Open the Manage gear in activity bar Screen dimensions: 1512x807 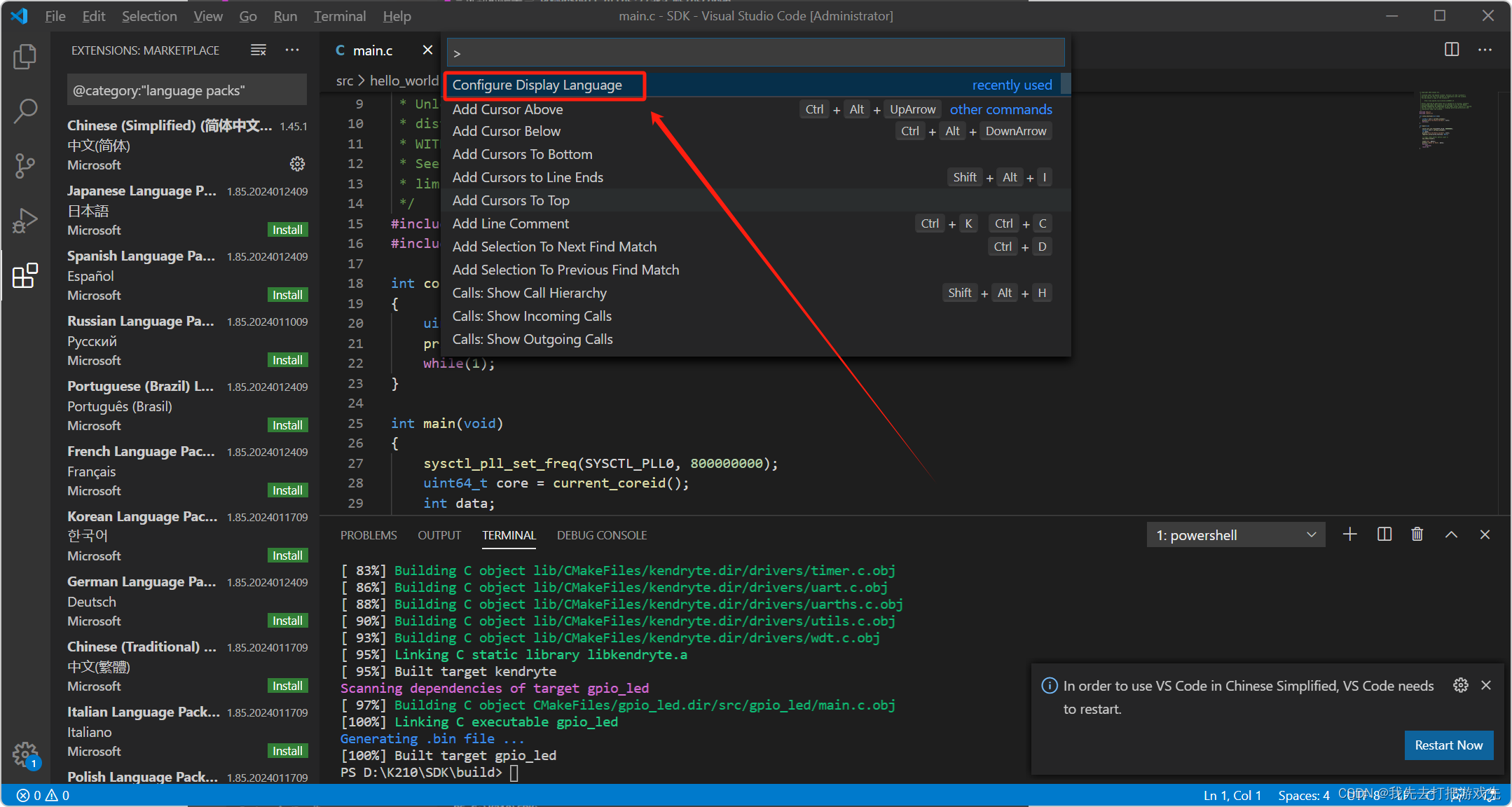click(x=25, y=755)
